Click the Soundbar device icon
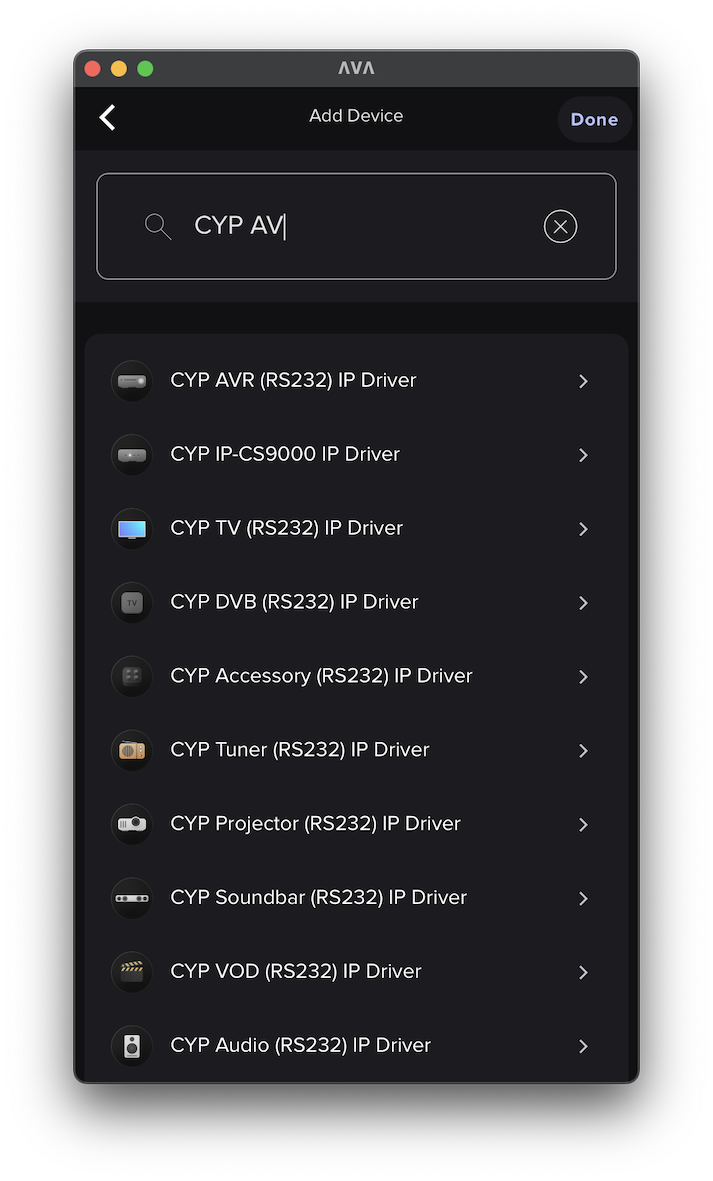 click(x=131, y=898)
